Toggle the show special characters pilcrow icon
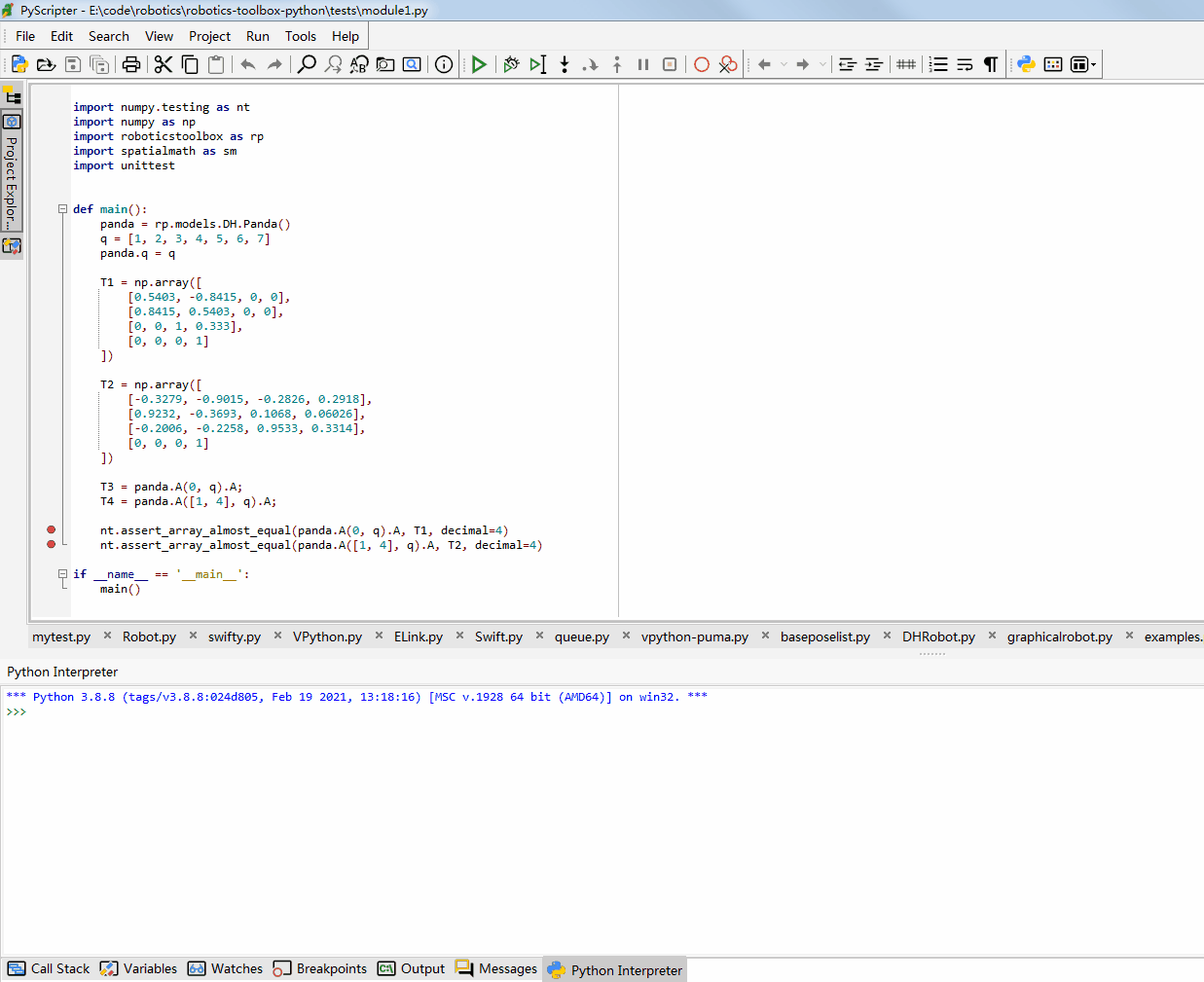The image size is (1204, 982). (x=990, y=64)
